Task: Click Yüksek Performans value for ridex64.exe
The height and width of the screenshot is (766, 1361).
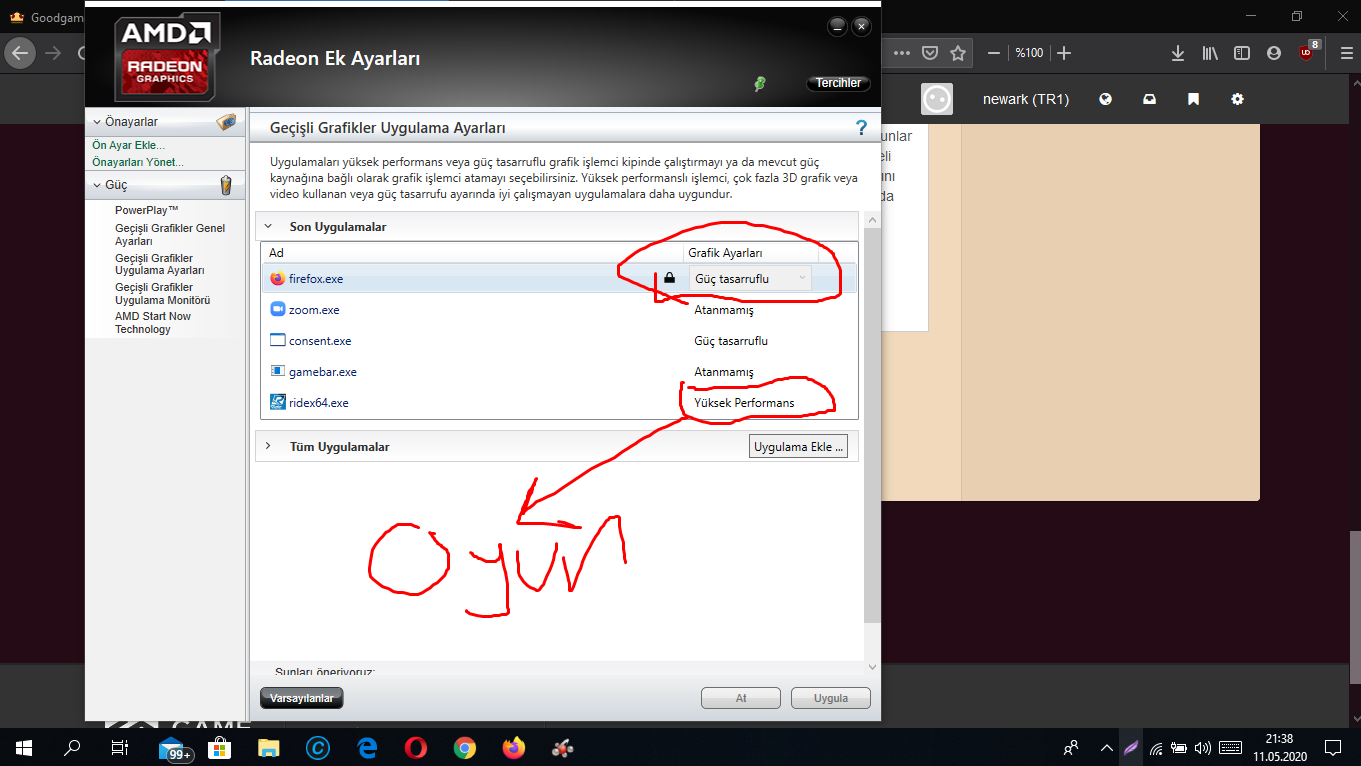Action: coord(744,403)
